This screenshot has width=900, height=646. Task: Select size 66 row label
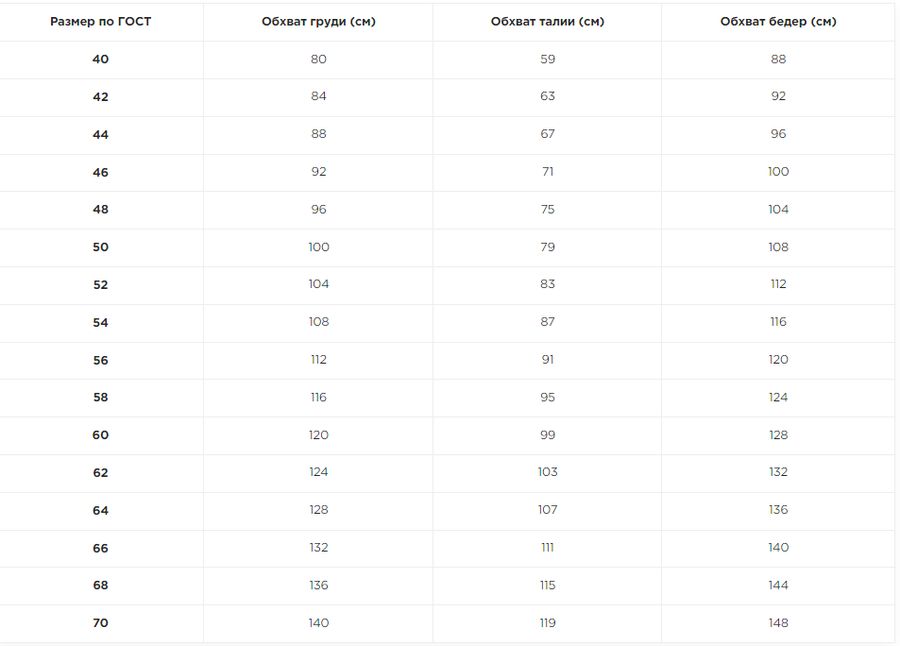(100, 548)
